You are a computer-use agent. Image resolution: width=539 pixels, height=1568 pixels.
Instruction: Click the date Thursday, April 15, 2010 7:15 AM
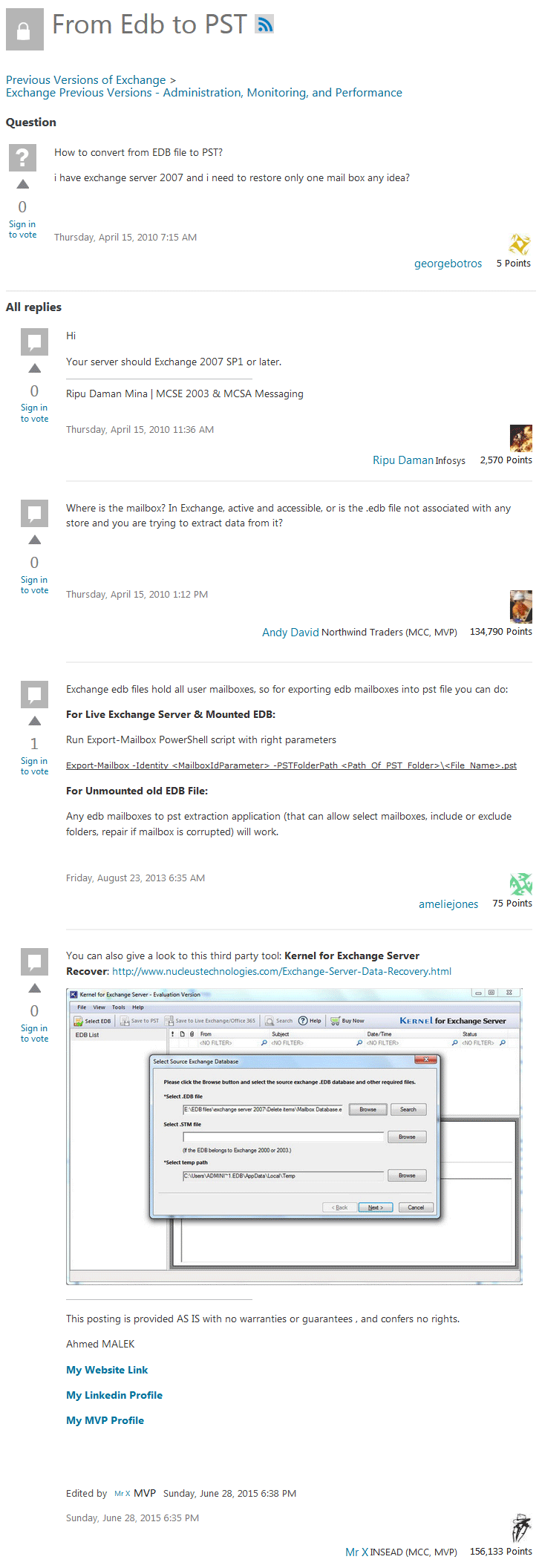125,238
